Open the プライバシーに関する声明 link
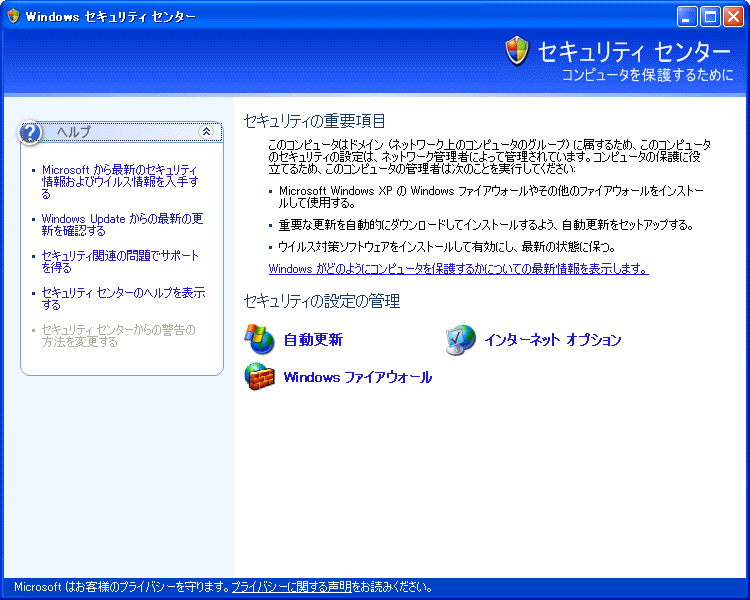This screenshot has width=750, height=600. (292, 587)
